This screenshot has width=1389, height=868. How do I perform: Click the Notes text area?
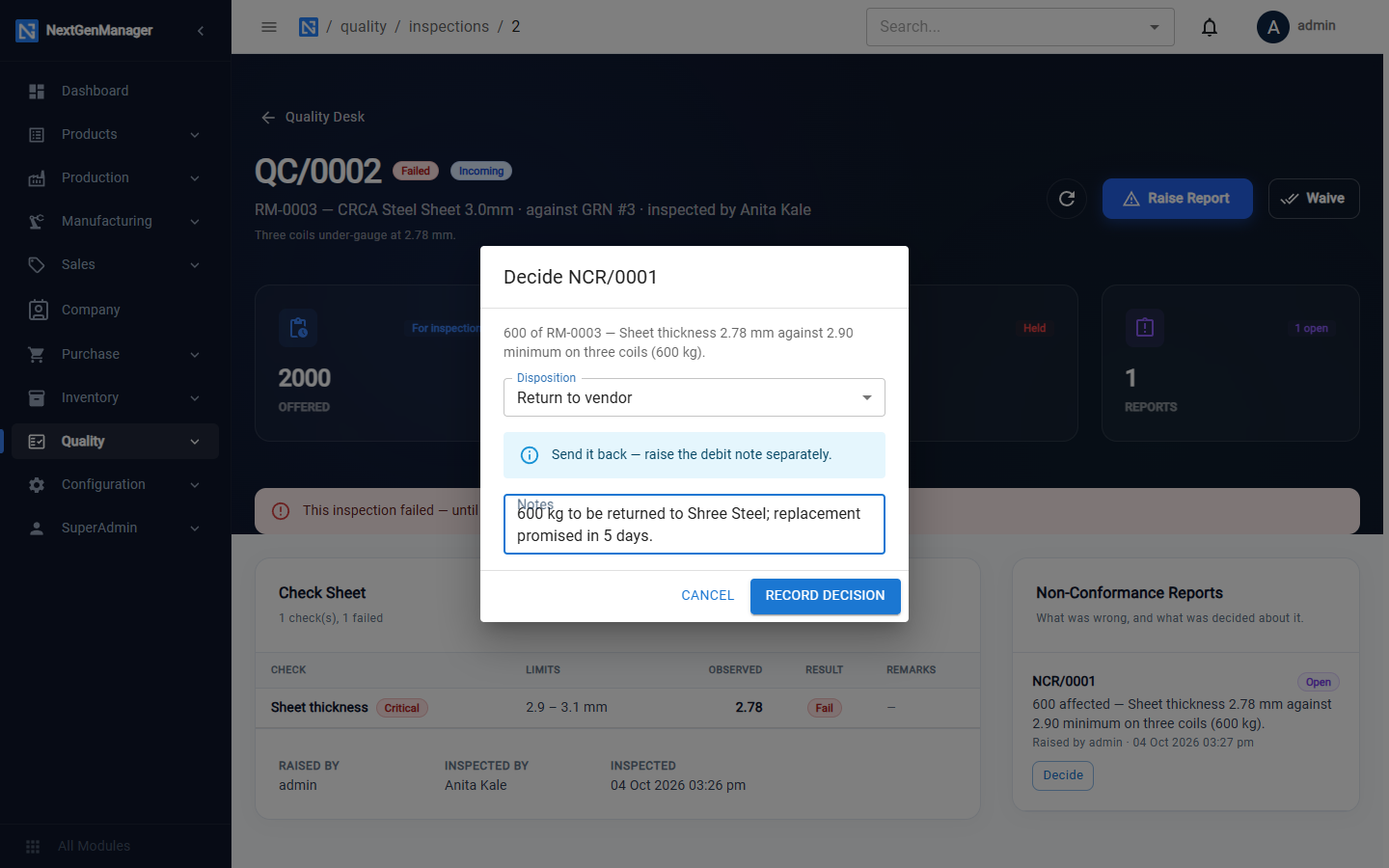click(694, 525)
